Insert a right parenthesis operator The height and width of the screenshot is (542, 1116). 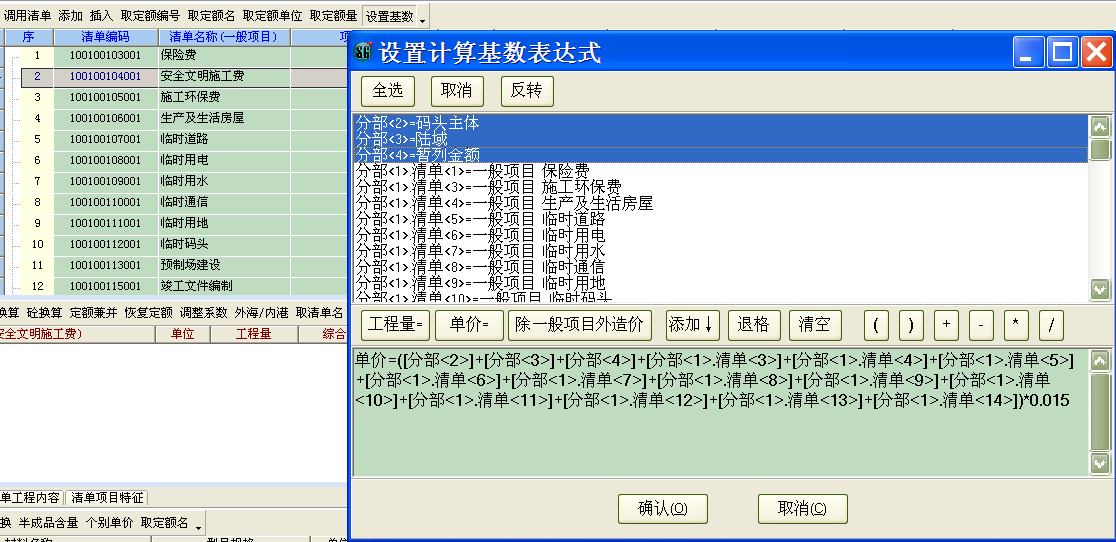pyautogui.click(x=910, y=325)
